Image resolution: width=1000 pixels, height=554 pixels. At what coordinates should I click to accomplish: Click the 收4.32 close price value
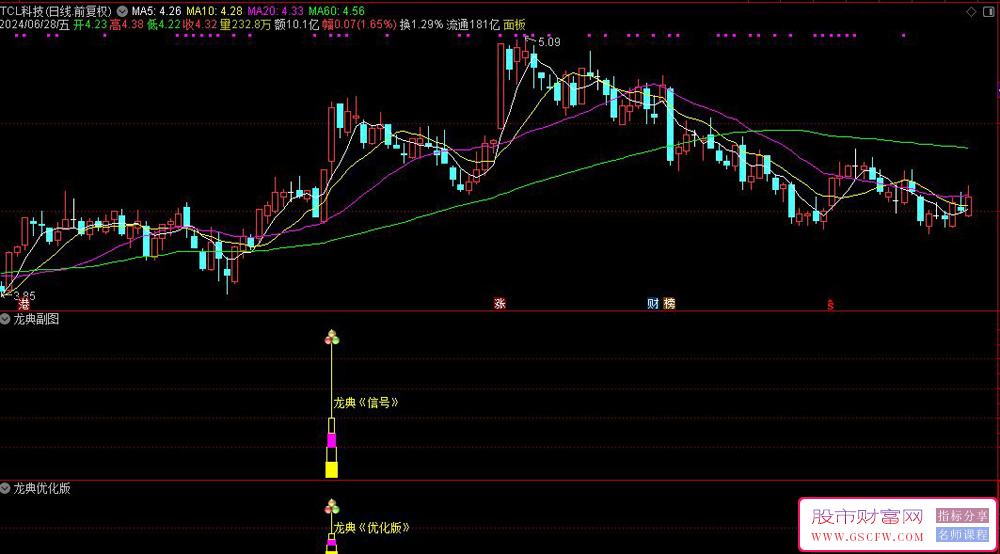point(200,25)
